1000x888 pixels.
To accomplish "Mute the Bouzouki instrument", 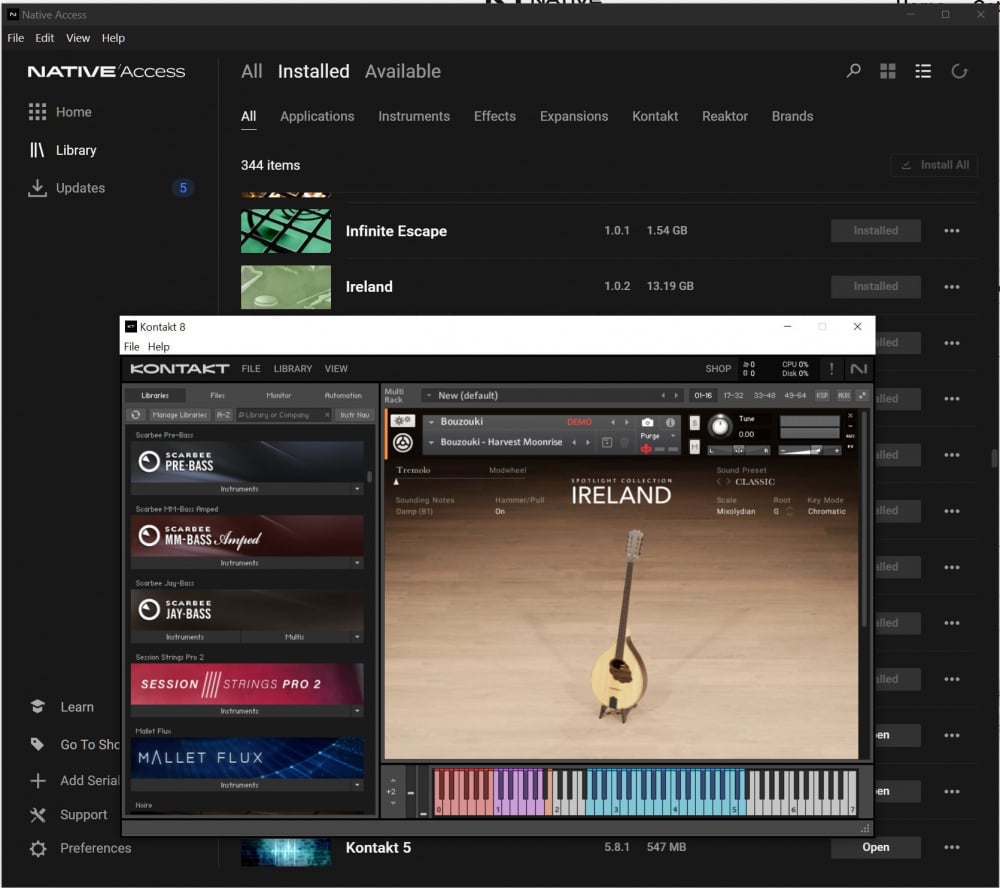I will 695,447.
